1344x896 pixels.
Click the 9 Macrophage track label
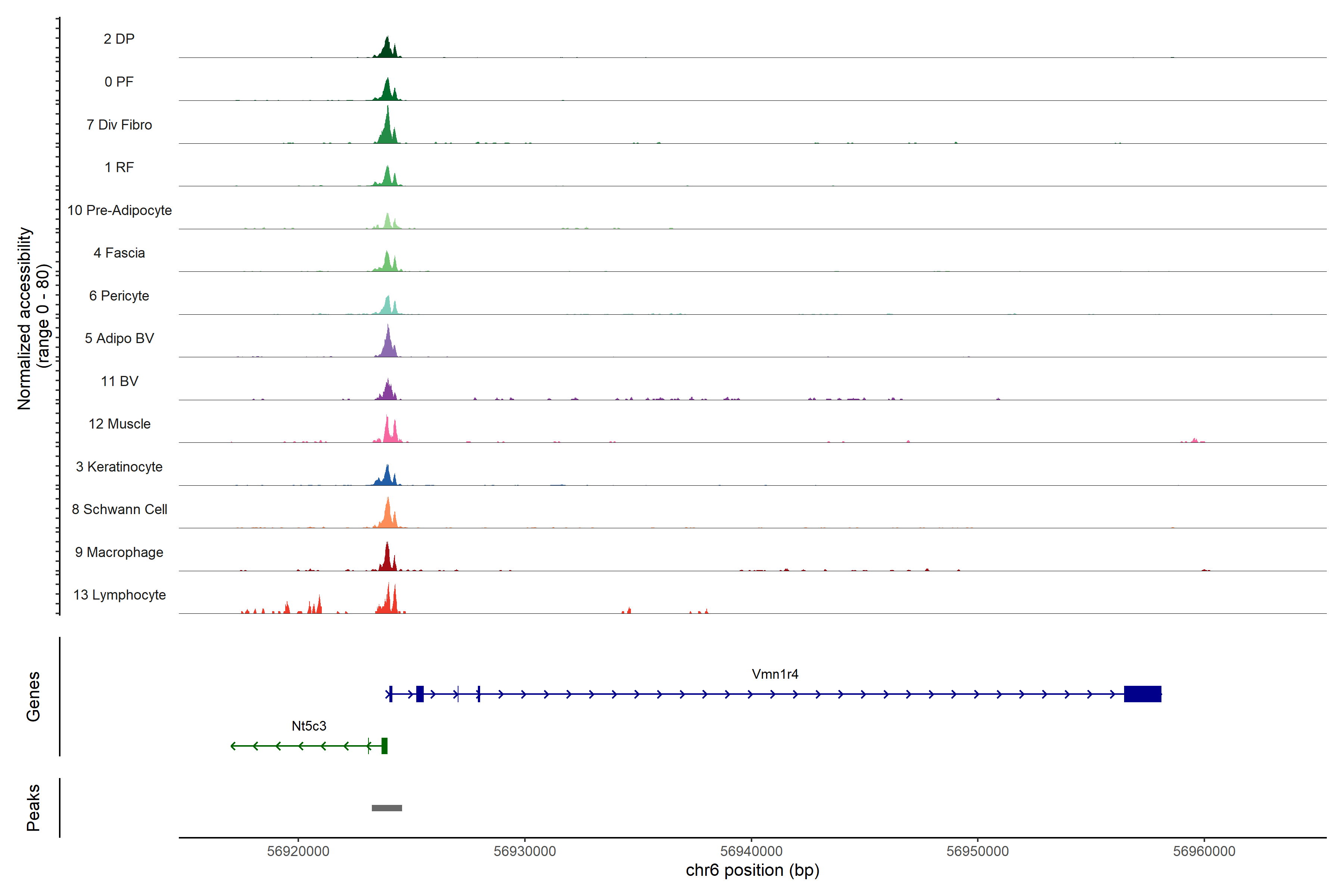pos(119,552)
